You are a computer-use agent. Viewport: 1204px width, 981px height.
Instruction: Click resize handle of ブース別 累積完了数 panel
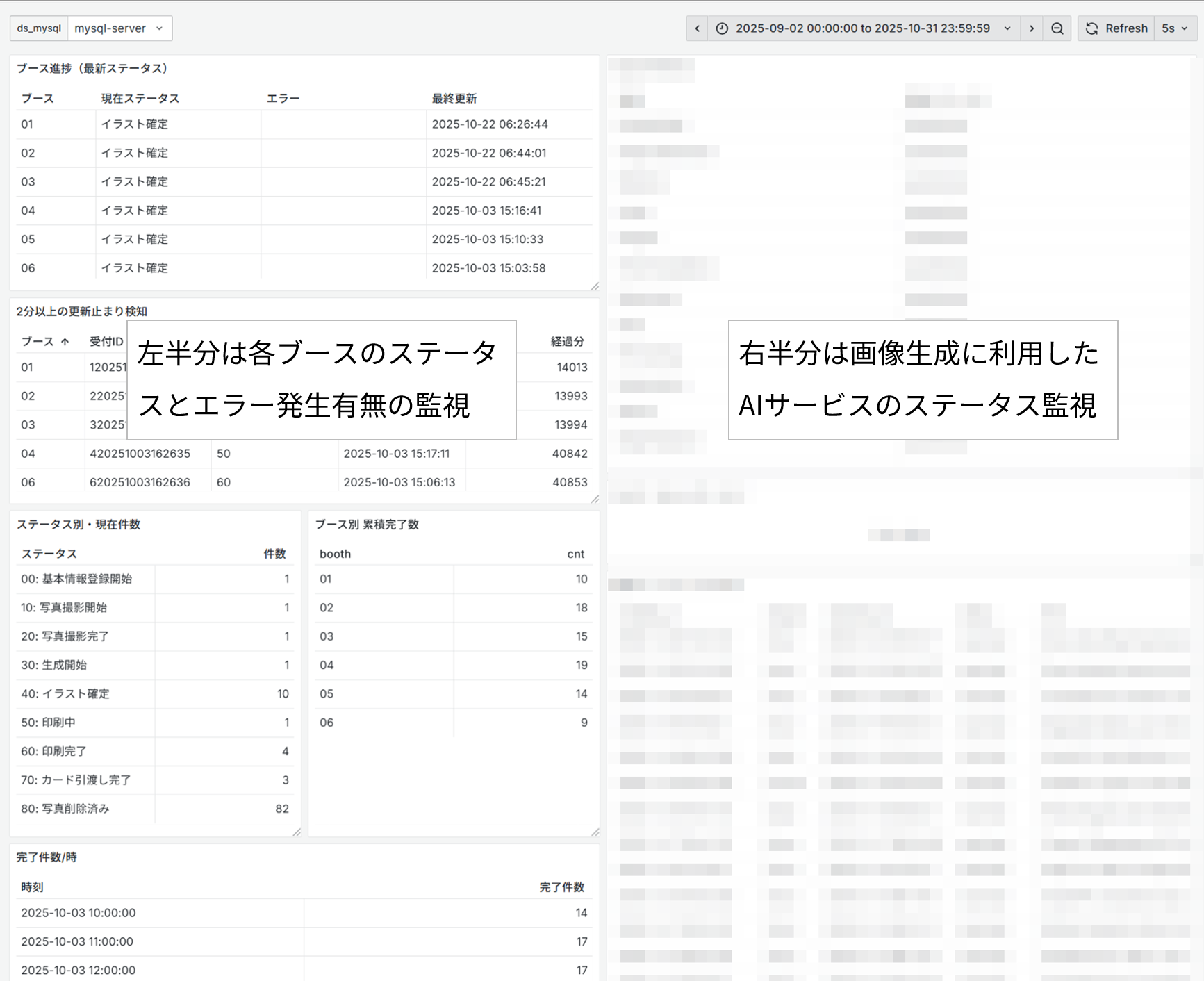pyautogui.click(x=595, y=832)
